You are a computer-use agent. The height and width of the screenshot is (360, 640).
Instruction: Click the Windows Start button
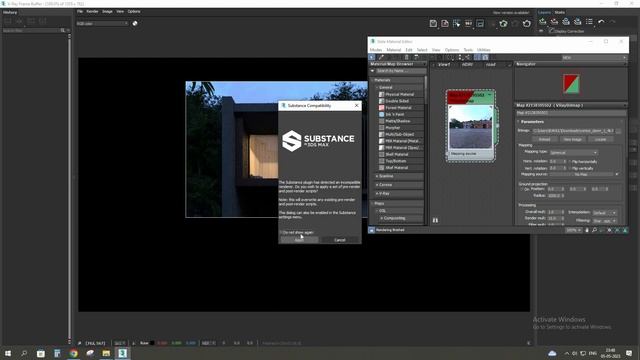tap(8, 353)
